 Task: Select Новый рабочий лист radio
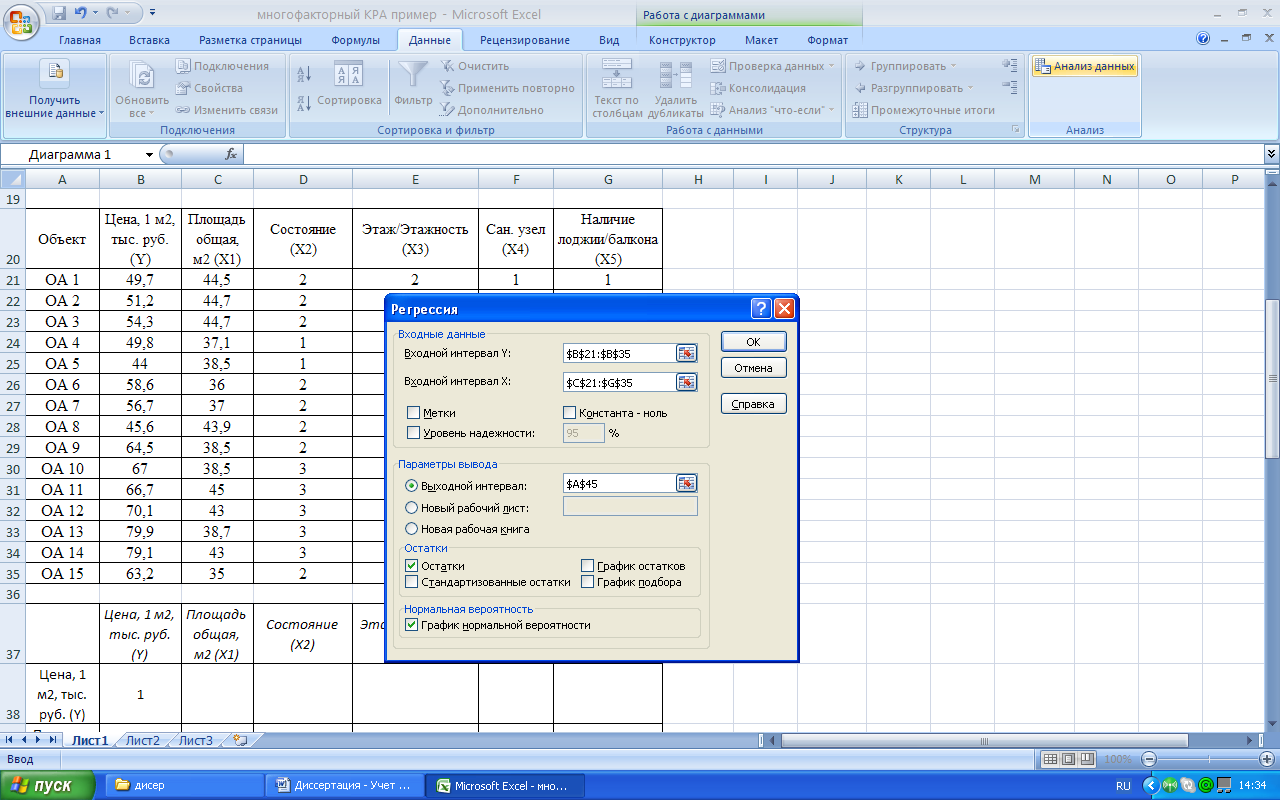411,507
